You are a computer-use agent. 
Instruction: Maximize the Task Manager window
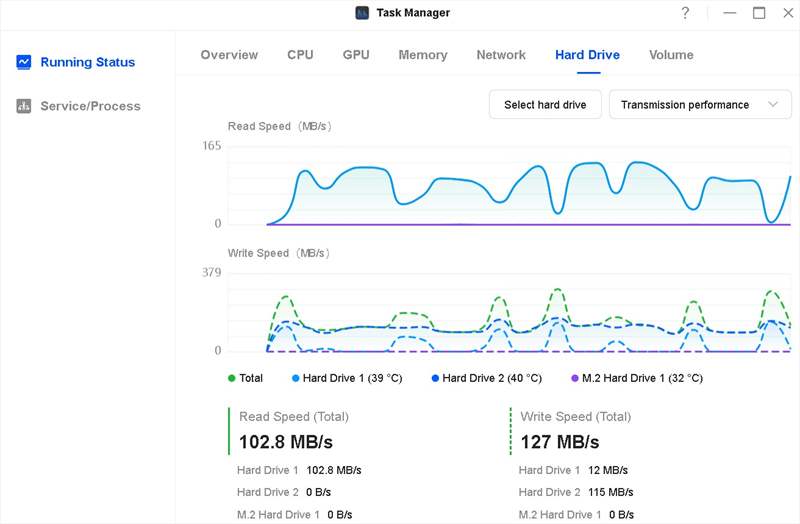[759, 13]
